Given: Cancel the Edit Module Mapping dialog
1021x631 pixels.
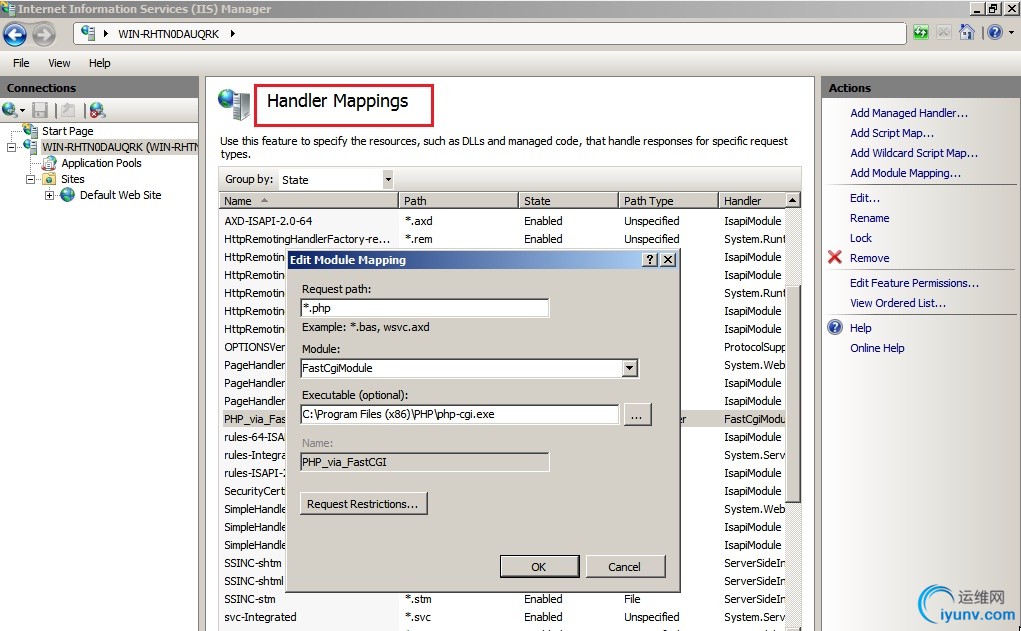Looking at the screenshot, I should [625, 567].
